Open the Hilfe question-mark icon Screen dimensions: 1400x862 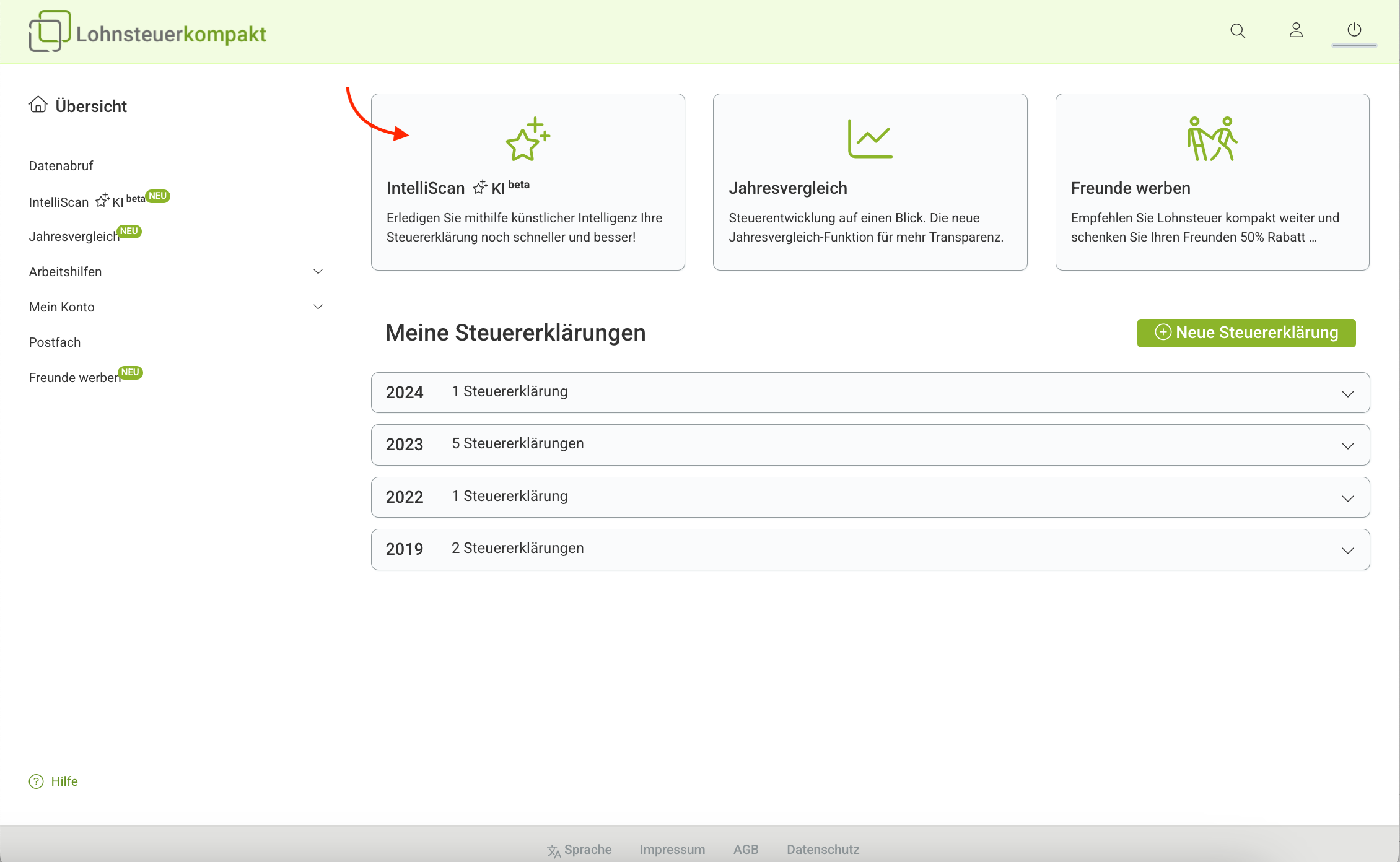click(x=36, y=781)
